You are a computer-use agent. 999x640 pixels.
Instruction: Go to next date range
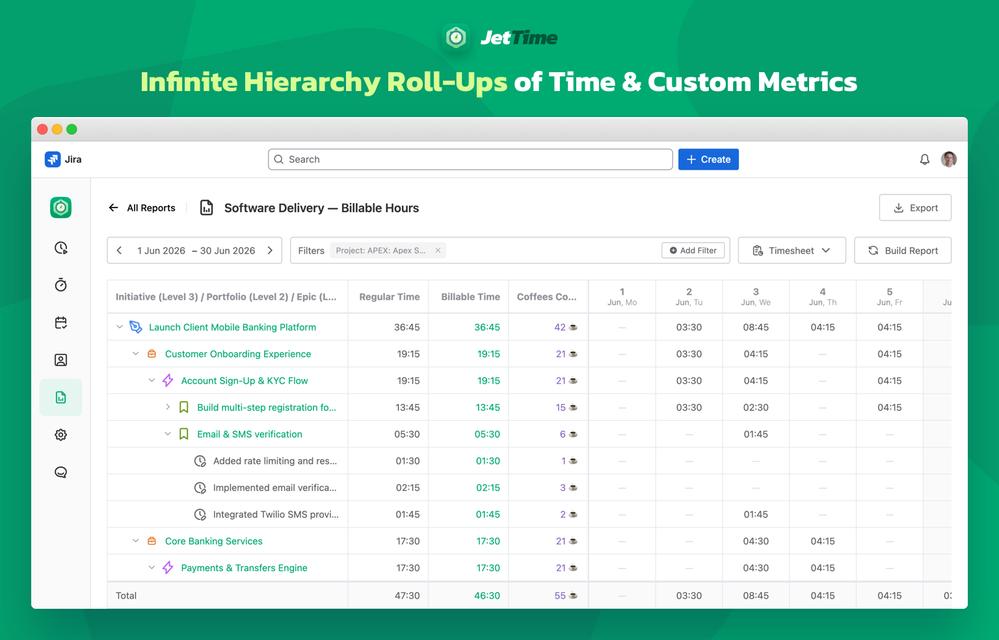pos(270,250)
